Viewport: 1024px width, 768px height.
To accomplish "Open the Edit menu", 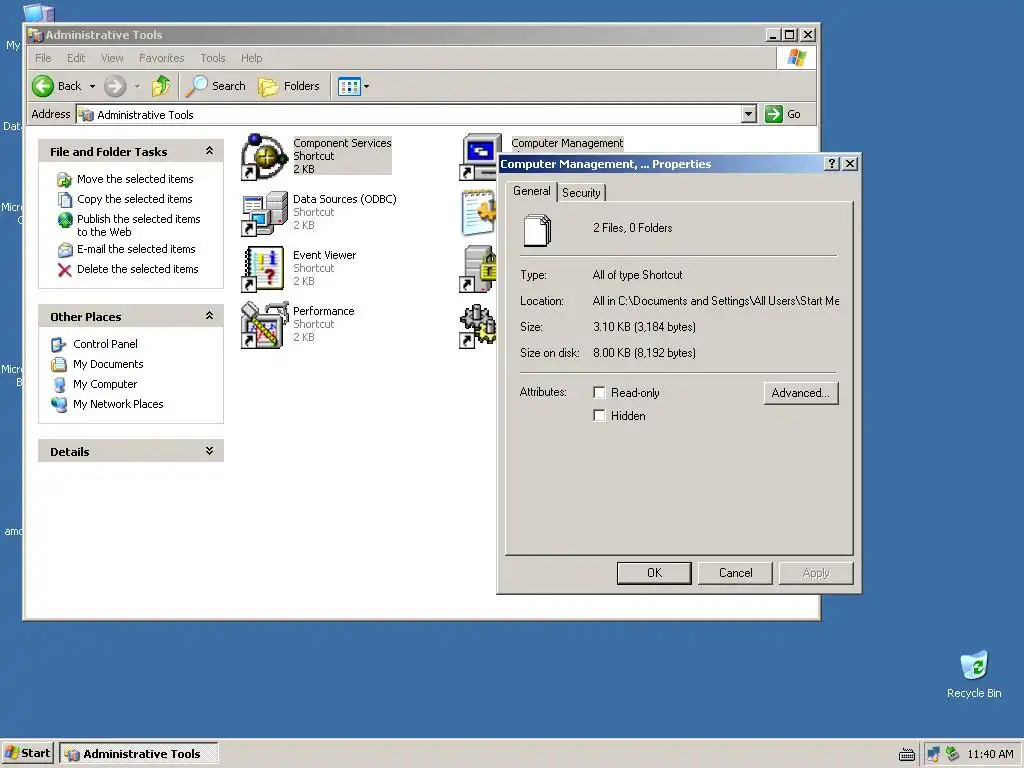I will [x=76, y=58].
